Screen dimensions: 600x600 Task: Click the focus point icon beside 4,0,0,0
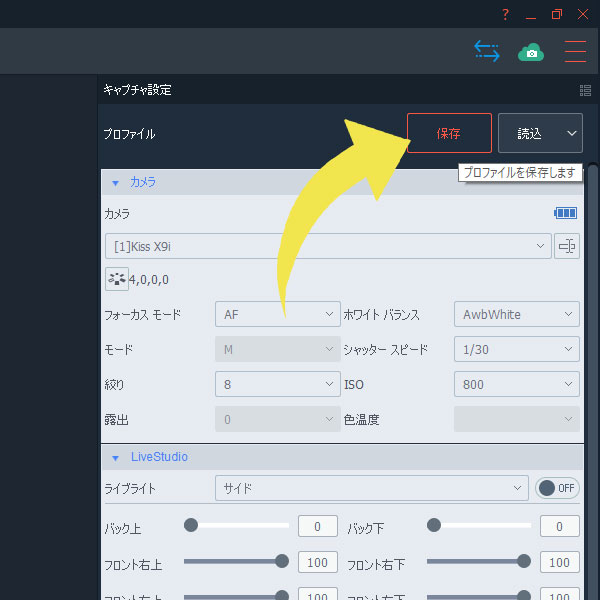point(115,280)
